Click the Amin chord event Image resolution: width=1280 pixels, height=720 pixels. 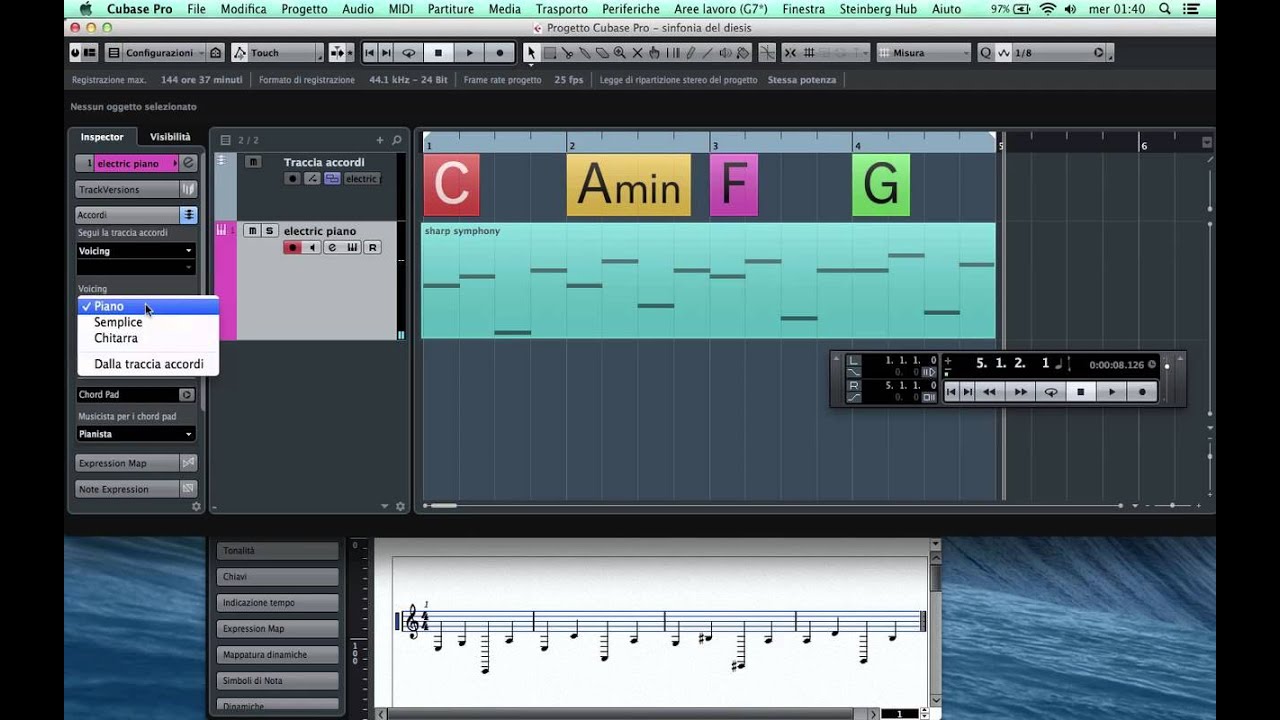pyautogui.click(x=629, y=185)
